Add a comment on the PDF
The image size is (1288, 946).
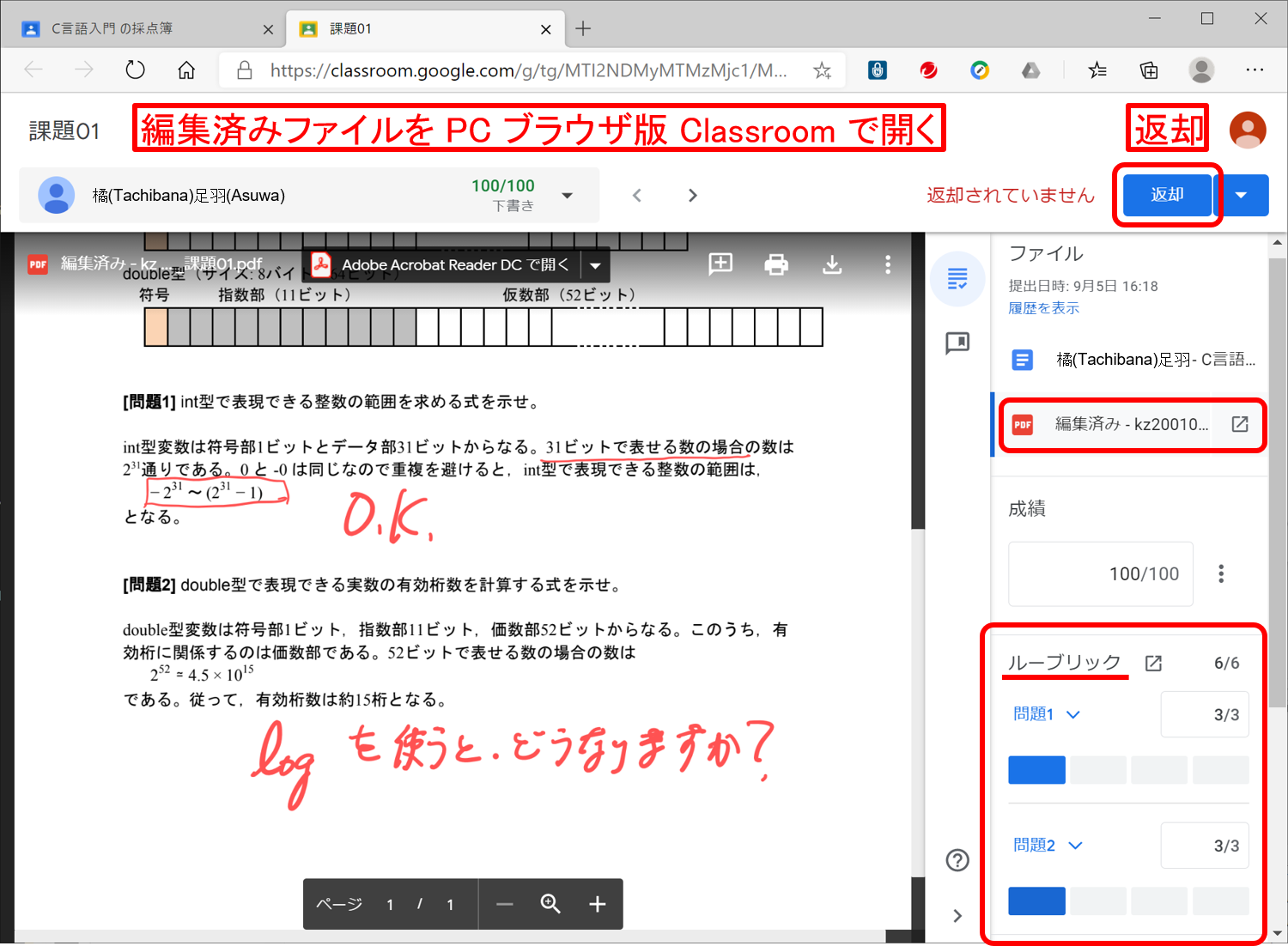720,264
